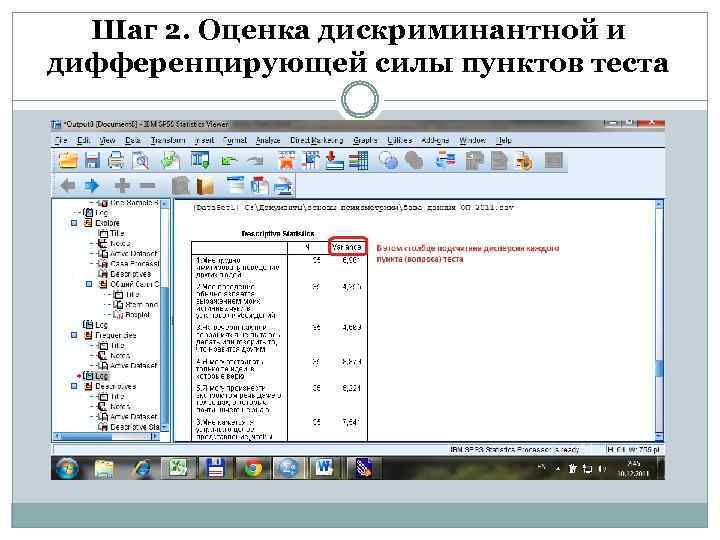Click the volume icon in system tray
This screenshot has width=720, height=540.
pos(602,469)
